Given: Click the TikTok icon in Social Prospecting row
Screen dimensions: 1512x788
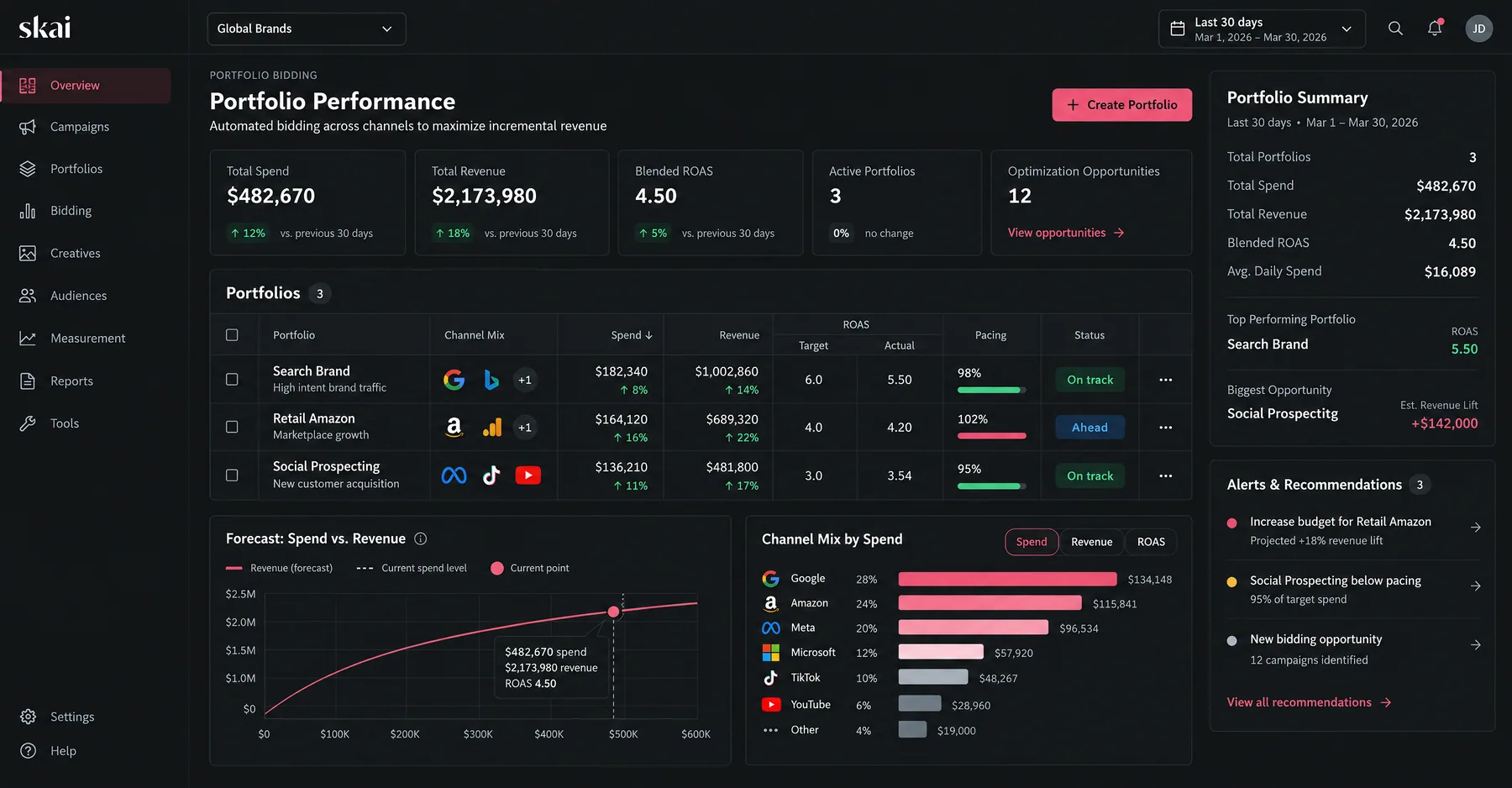Looking at the screenshot, I should [x=491, y=475].
